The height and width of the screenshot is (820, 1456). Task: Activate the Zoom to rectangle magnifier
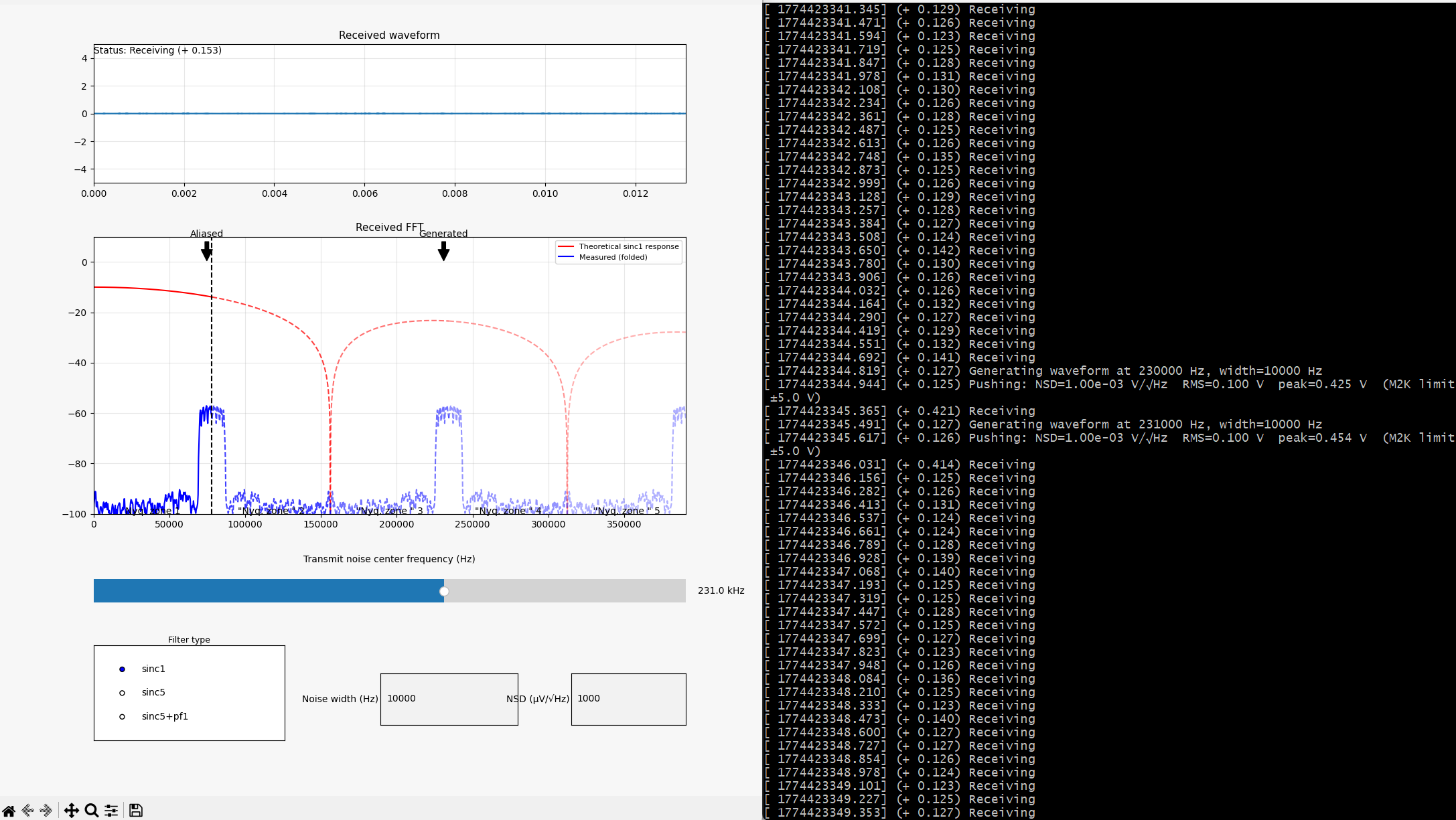click(92, 811)
